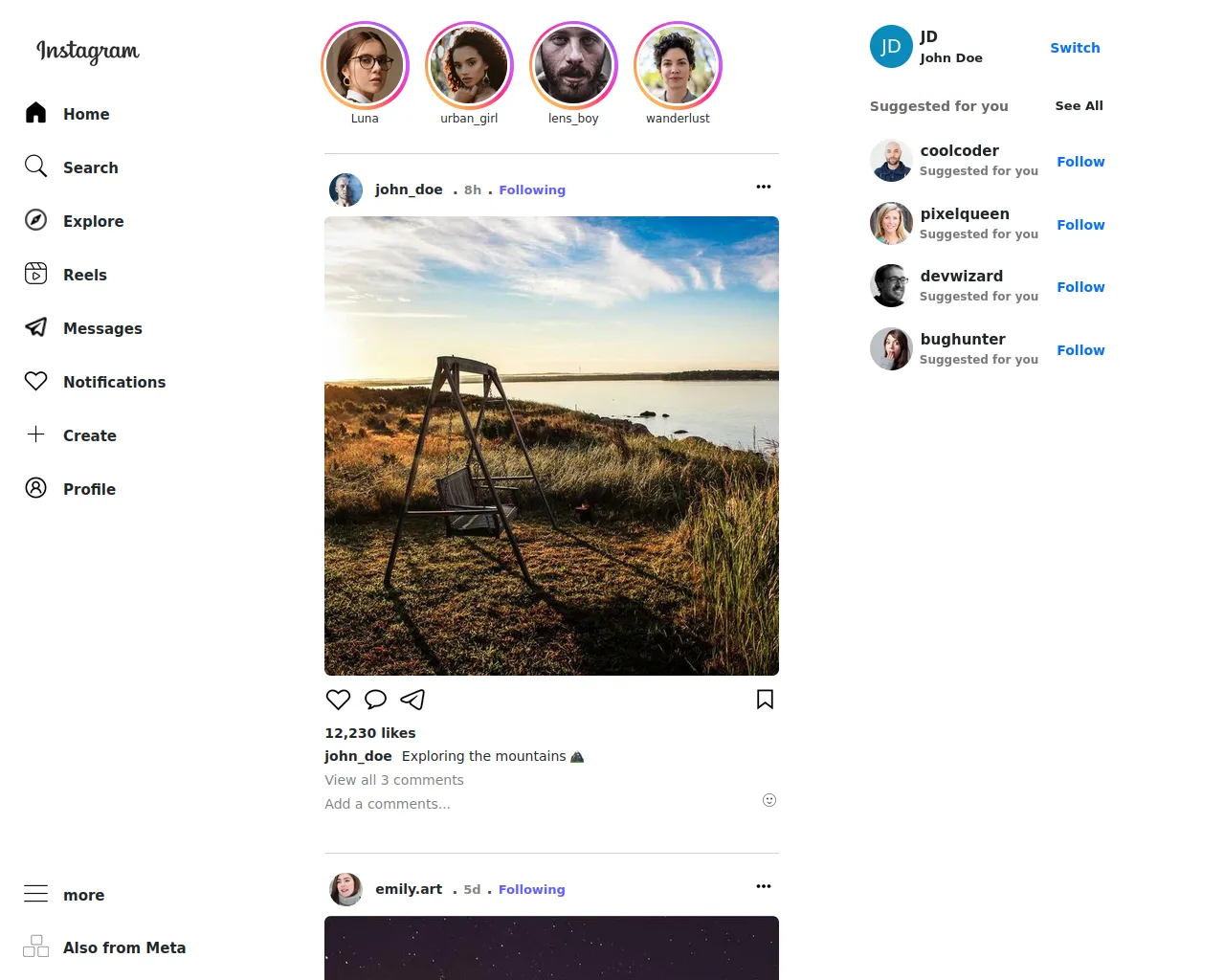Click the Notifications heart icon
The height and width of the screenshot is (980, 1225).
tap(35, 381)
